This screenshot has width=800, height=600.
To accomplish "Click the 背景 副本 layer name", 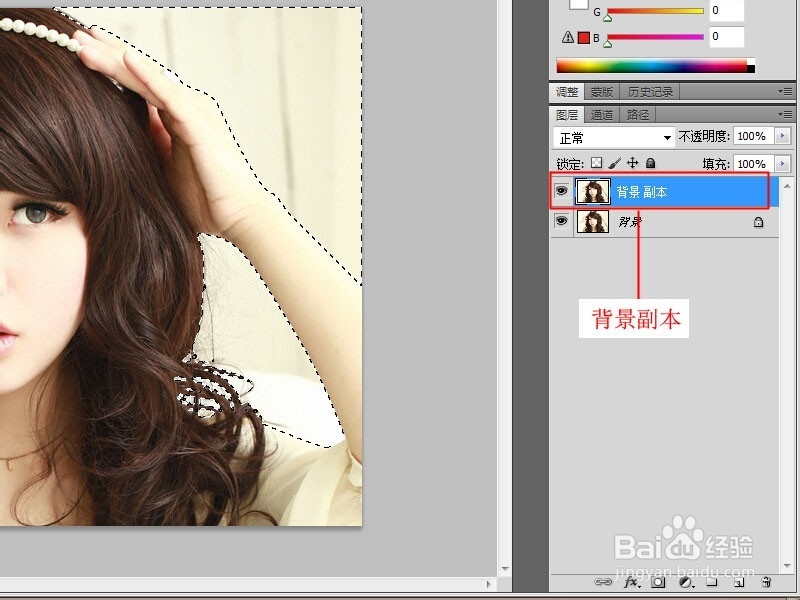I will [642, 192].
